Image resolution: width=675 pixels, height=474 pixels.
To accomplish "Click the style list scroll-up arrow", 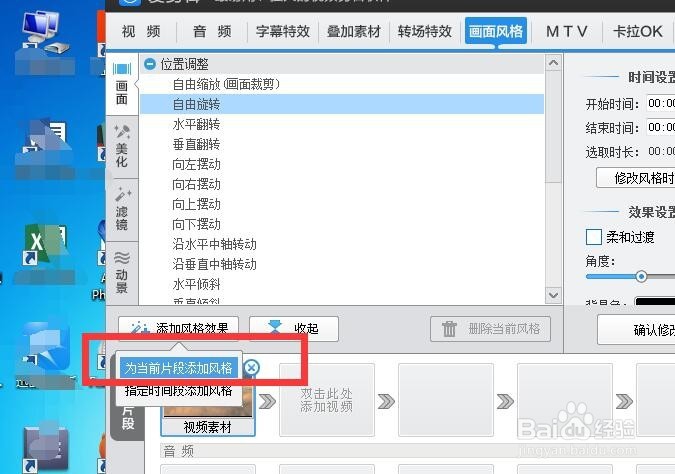I will coord(553,63).
